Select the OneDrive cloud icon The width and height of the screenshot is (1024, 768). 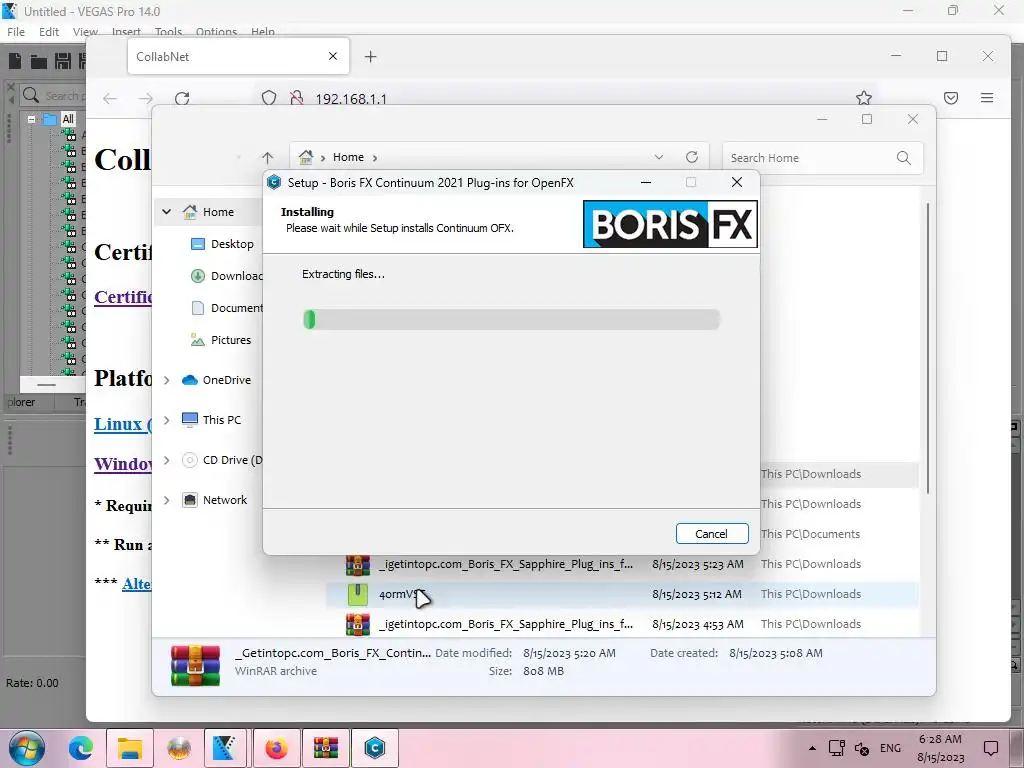pos(189,380)
